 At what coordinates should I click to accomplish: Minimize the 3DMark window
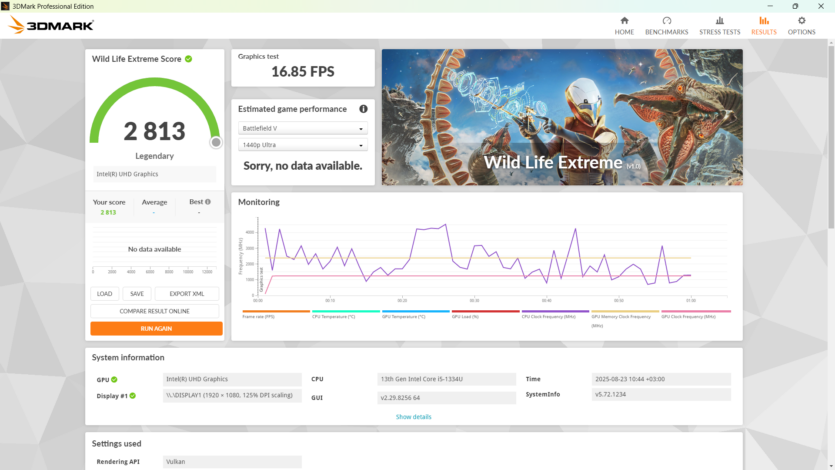[x=770, y=6]
